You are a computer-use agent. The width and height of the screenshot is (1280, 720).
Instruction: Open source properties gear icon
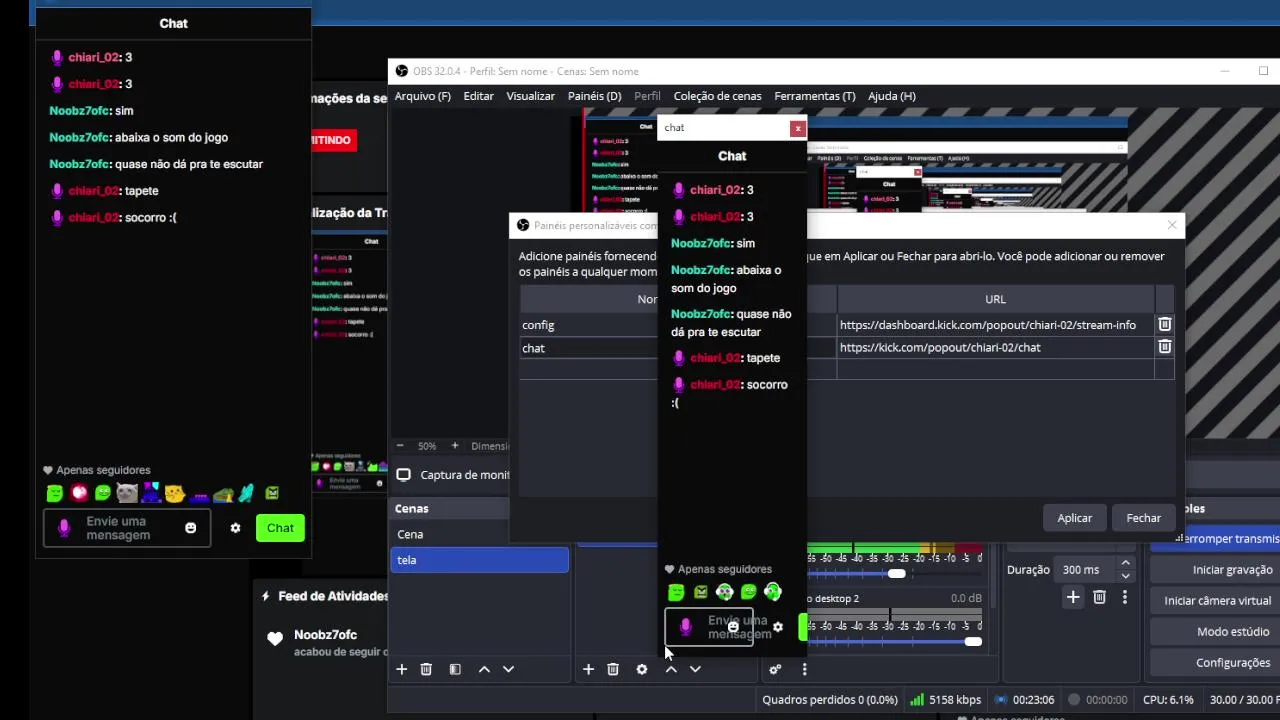pyautogui.click(x=642, y=669)
